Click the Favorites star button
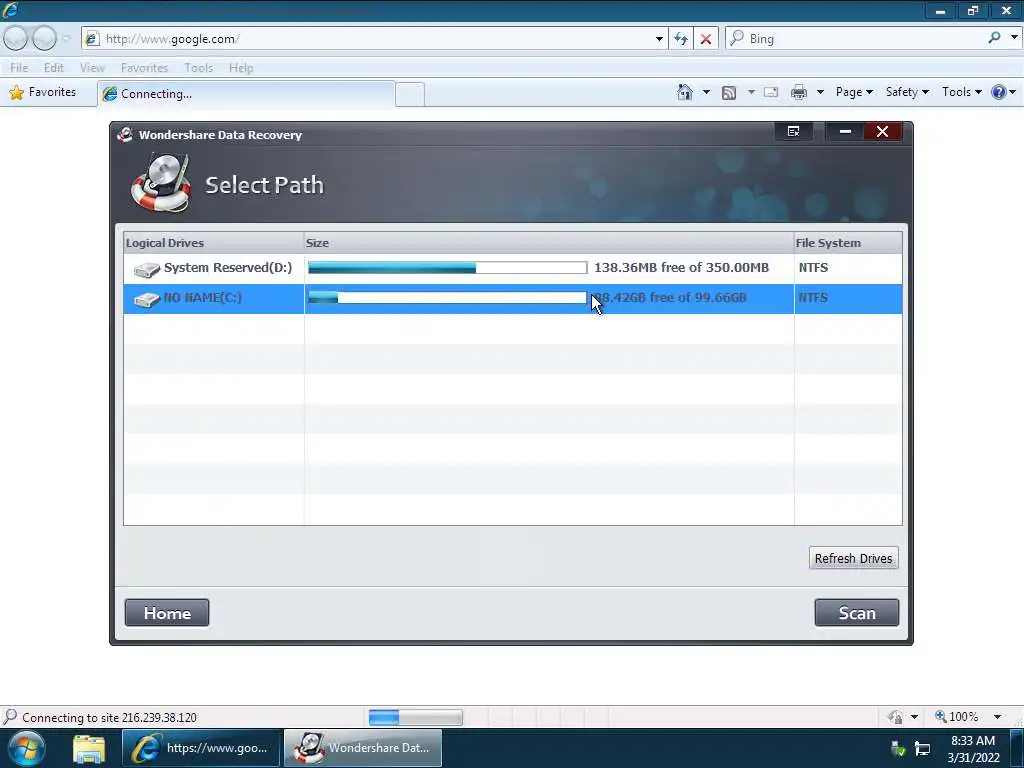Viewport: 1024px width, 768px height. (x=43, y=92)
